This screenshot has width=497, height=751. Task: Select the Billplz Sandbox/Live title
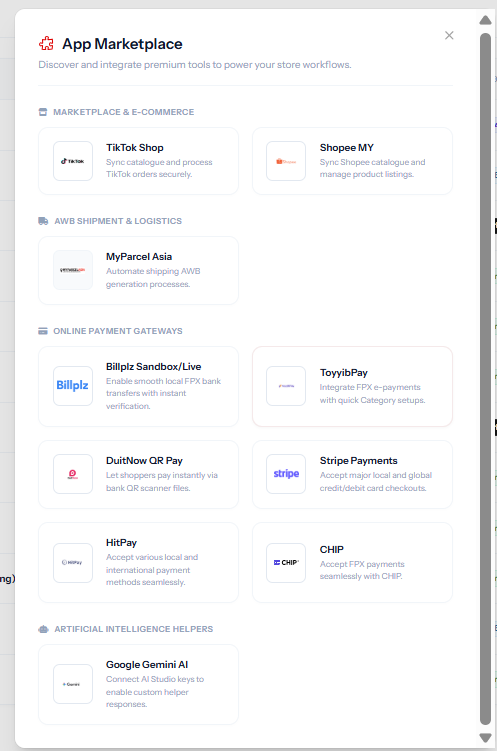[153, 366]
